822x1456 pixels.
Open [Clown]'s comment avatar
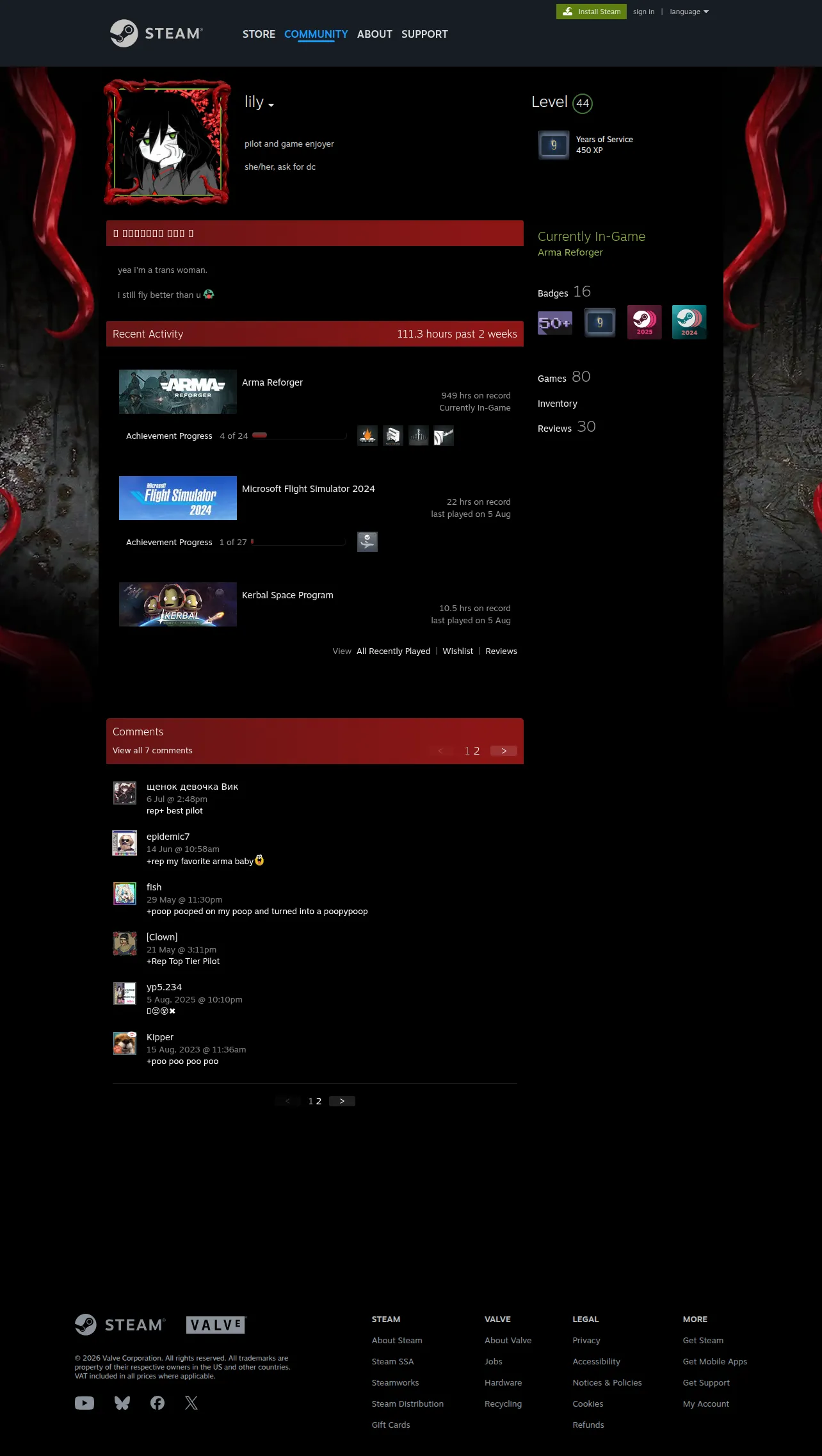(125, 944)
